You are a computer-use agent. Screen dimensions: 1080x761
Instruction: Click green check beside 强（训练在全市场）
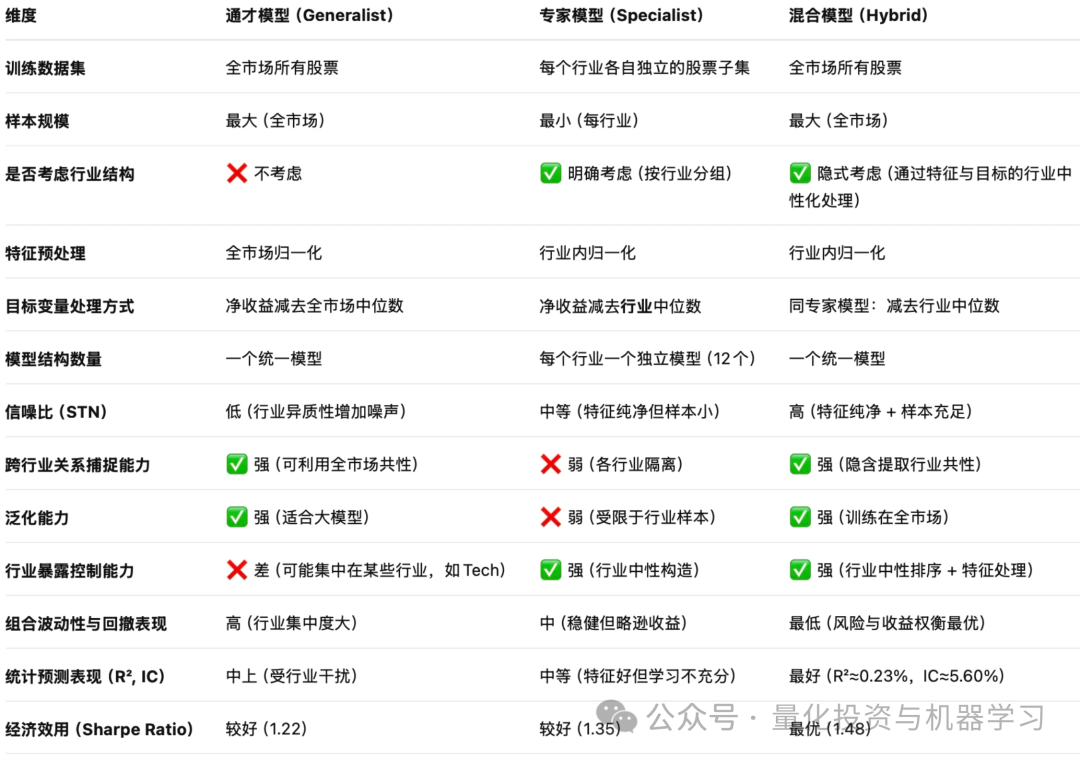coord(800,517)
